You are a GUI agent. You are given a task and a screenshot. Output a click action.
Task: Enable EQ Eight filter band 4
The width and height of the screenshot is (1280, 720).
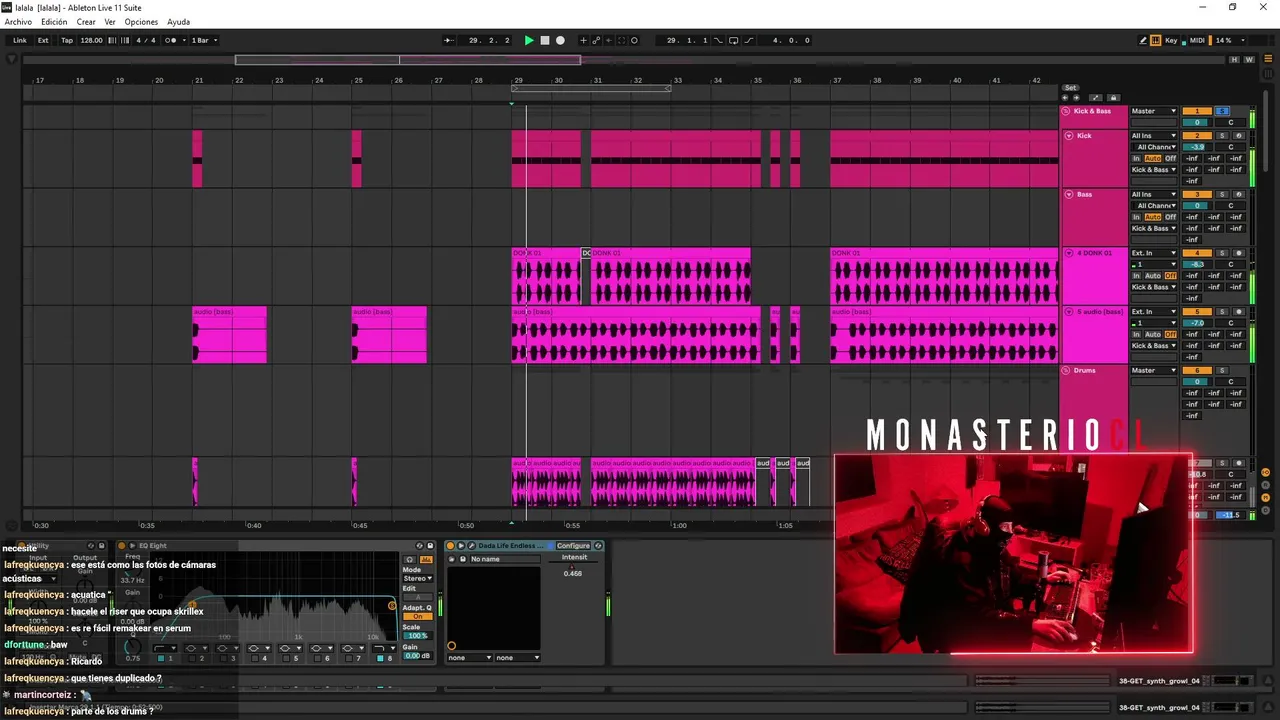(254, 658)
